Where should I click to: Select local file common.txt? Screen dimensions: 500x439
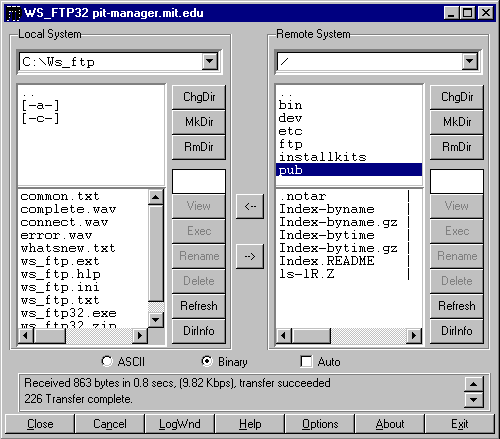click(x=60, y=196)
